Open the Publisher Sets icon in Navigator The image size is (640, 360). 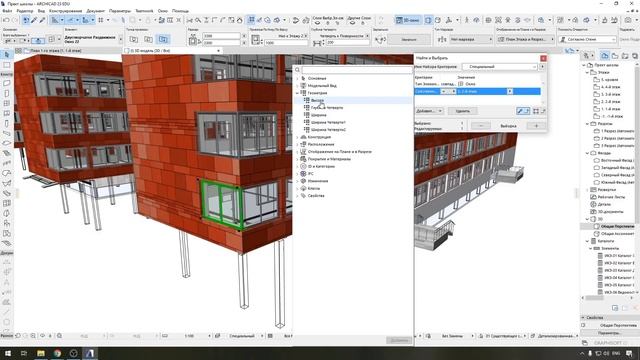pos(635,56)
